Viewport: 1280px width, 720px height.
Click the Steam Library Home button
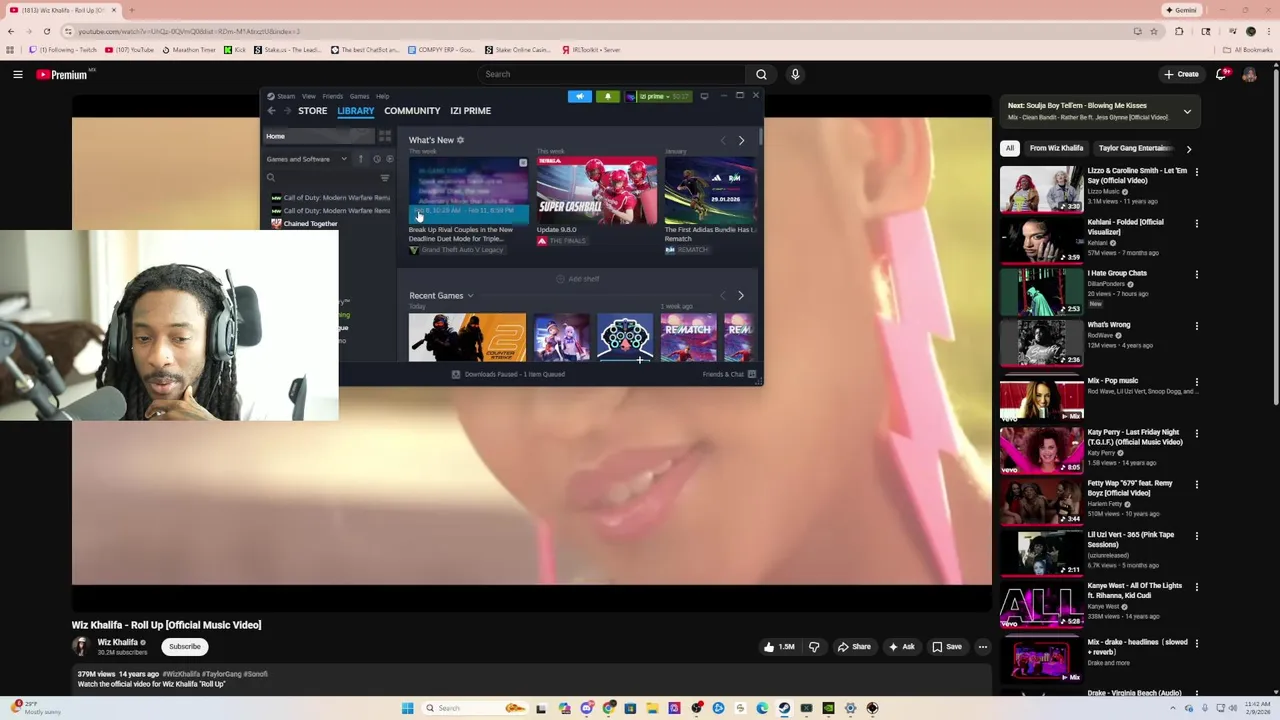pyautogui.click(x=318, y=136)
